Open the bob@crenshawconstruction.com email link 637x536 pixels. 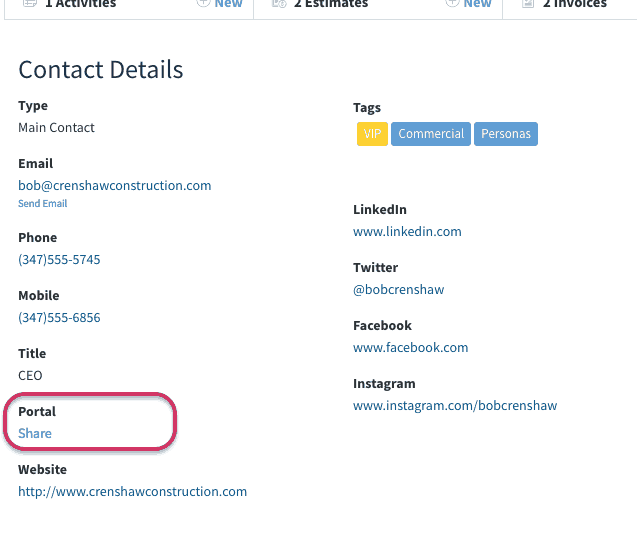tap(115, 186)
